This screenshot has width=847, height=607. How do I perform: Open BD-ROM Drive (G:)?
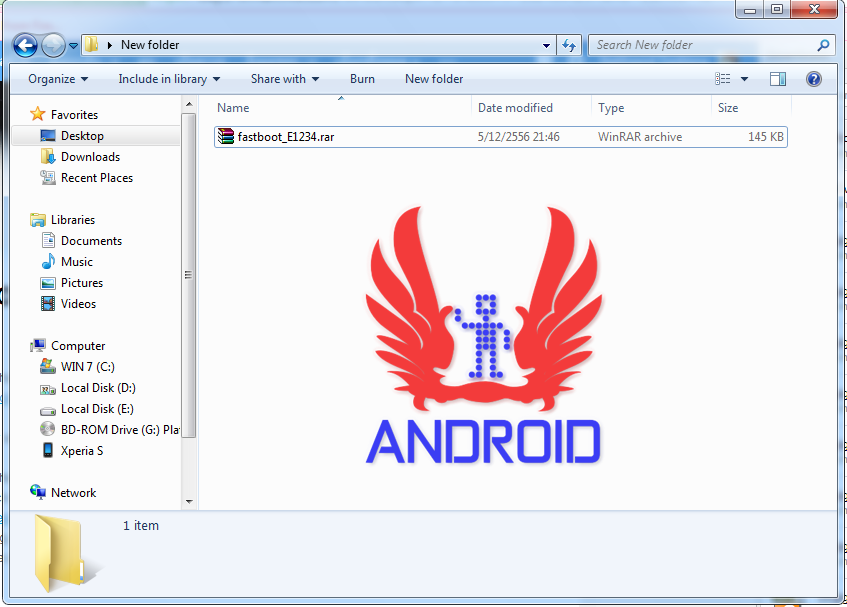119,430
